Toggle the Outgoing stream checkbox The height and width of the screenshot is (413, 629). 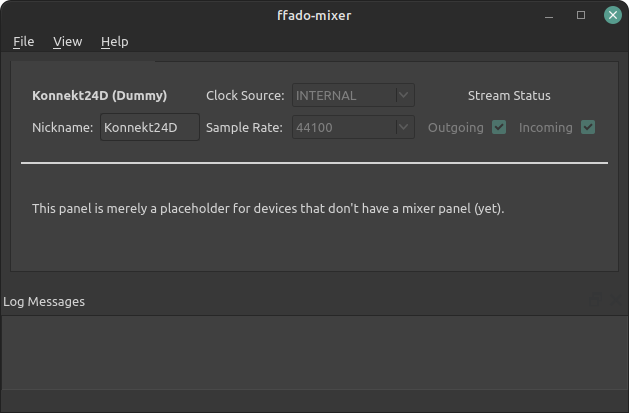(499, 127)
